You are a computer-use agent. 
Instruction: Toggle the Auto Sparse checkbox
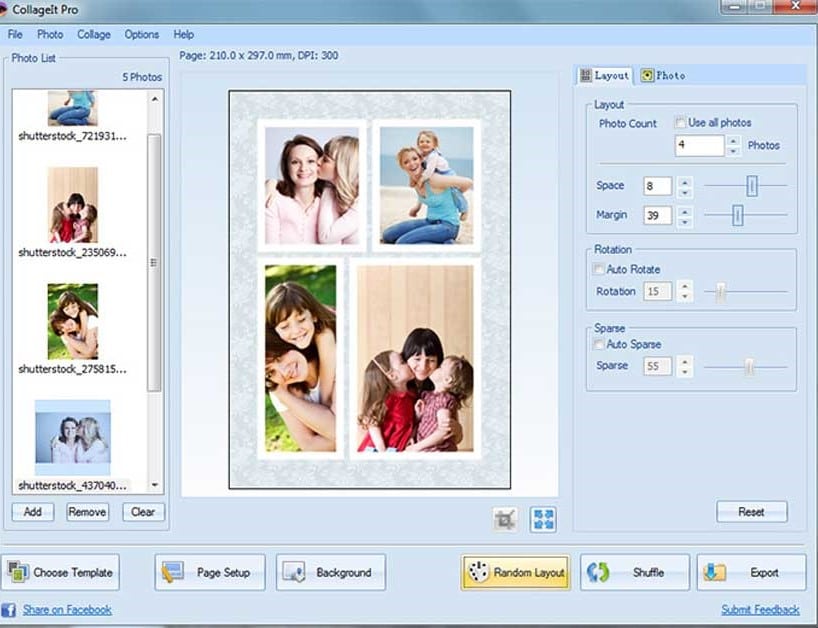(598, 344)
